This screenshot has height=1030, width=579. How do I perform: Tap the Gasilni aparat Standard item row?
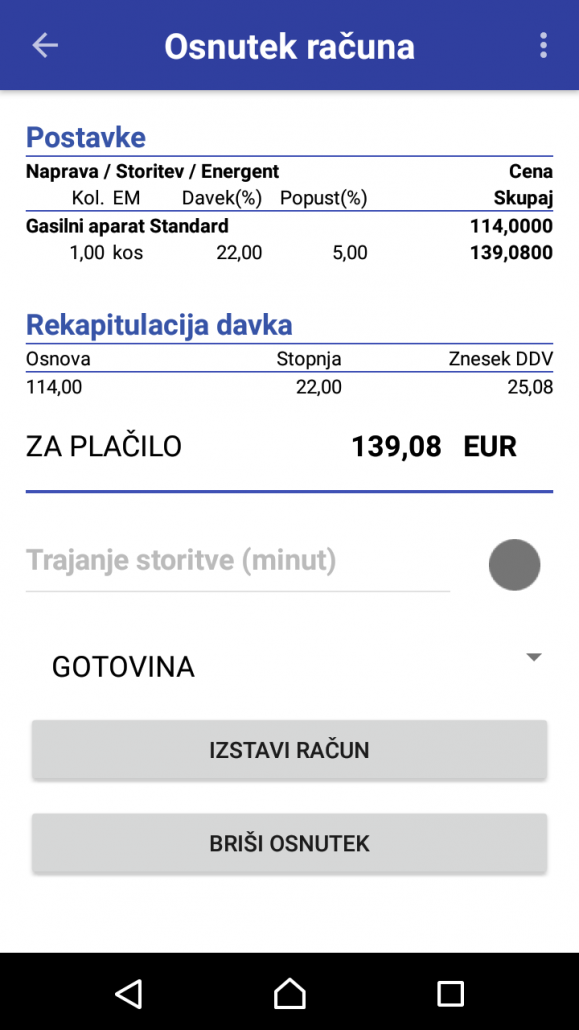point(289,239)
